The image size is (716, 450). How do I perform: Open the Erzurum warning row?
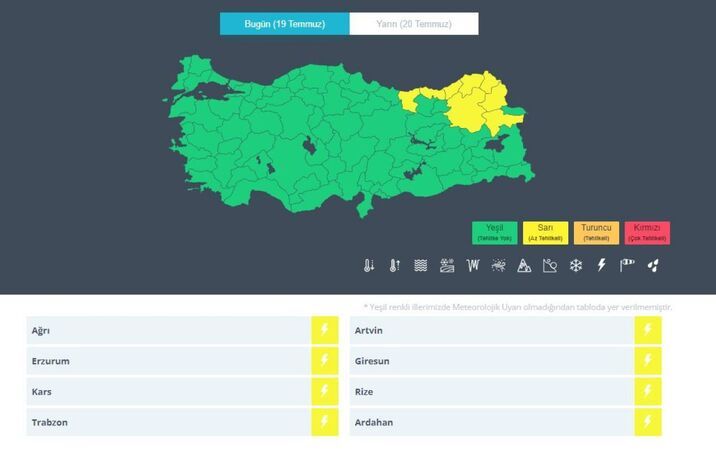168,361
